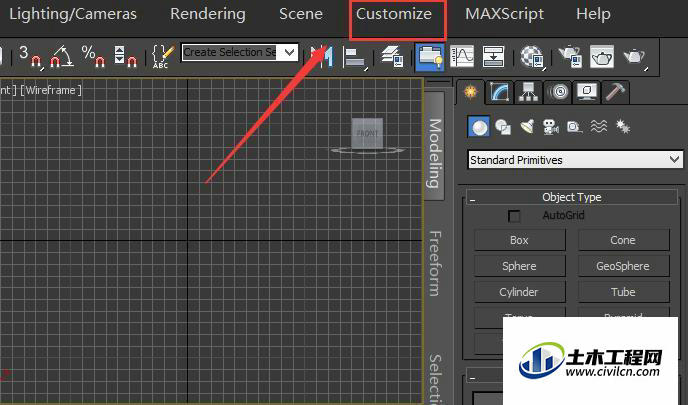688x405 pixels.
Task: Open the Help menu
Action: coord(593,14)
